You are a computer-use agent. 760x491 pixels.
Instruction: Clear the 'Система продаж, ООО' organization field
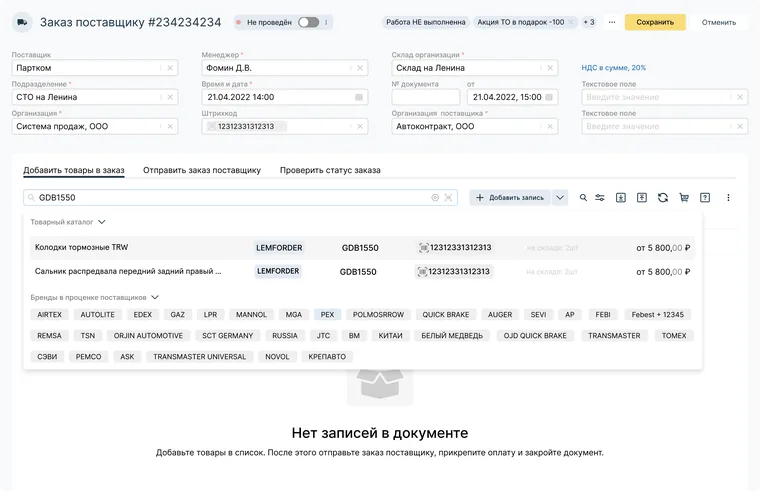170,127
